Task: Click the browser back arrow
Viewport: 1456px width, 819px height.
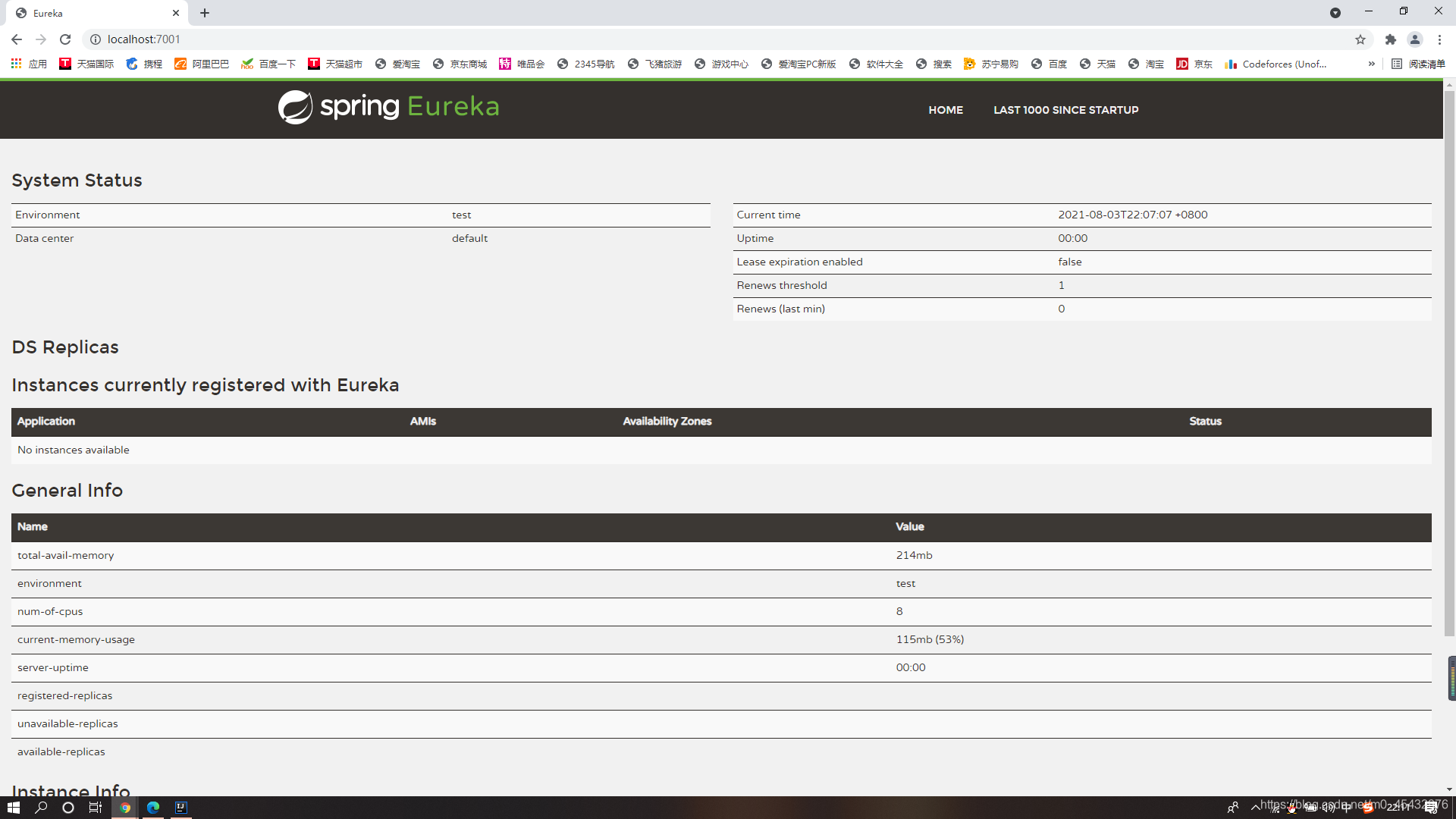Action: coord(17,39)
